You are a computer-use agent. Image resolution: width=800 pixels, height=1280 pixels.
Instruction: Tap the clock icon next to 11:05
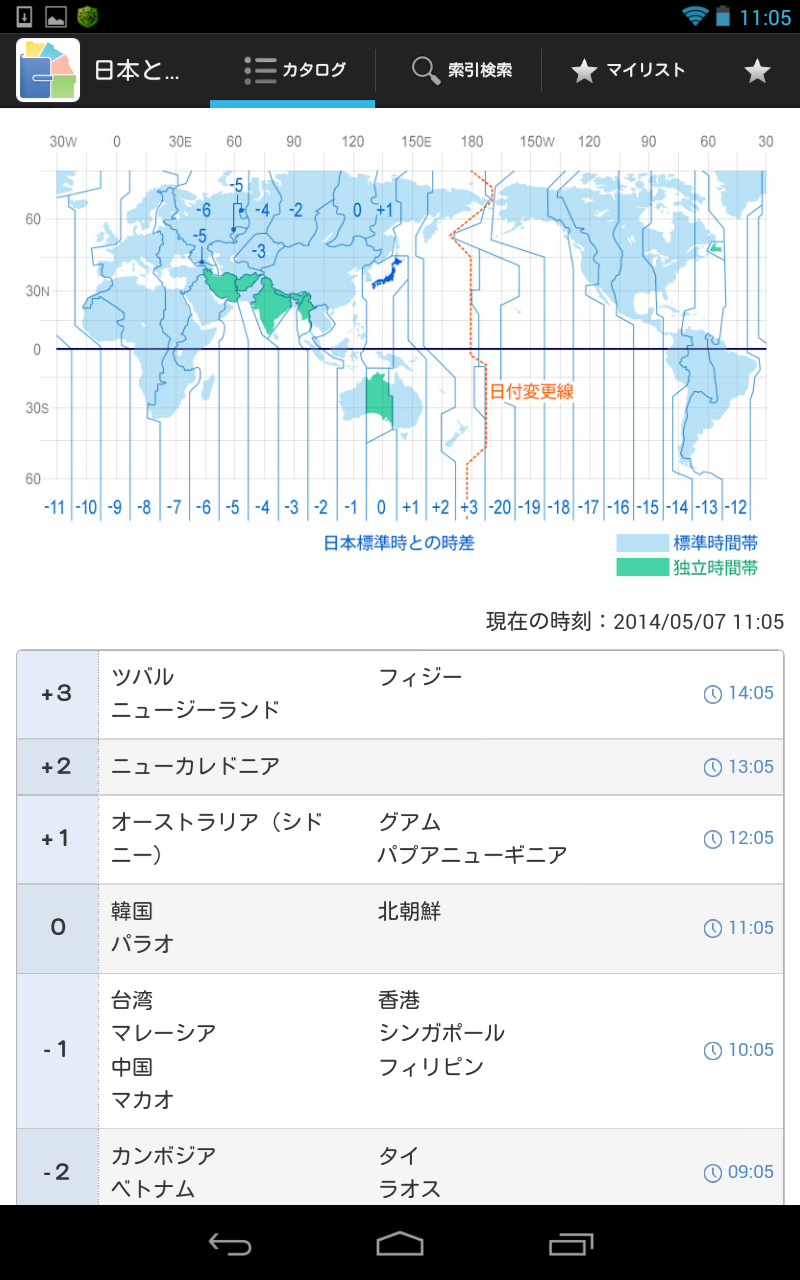(713, 928)
